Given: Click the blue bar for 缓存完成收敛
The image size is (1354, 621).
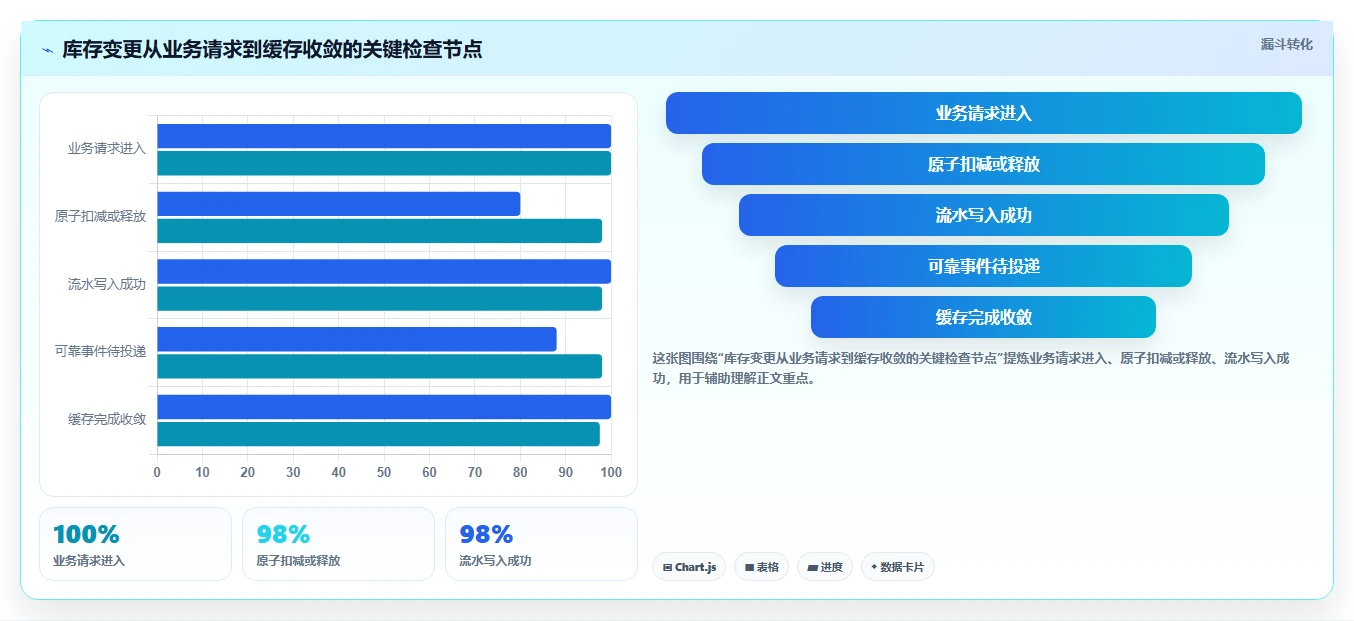Looking at the screenshot, I should click(x=384, y=407).
